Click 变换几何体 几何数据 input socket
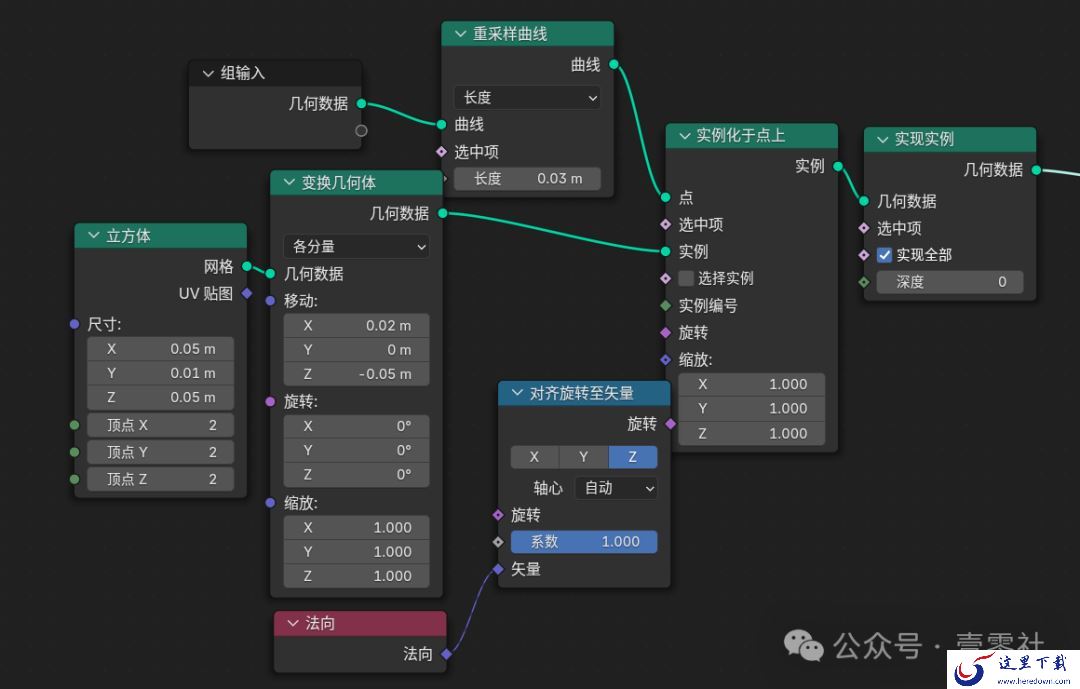Viewport: 1080px width, 689px height. pyautogui.click(x=271, y=274)
